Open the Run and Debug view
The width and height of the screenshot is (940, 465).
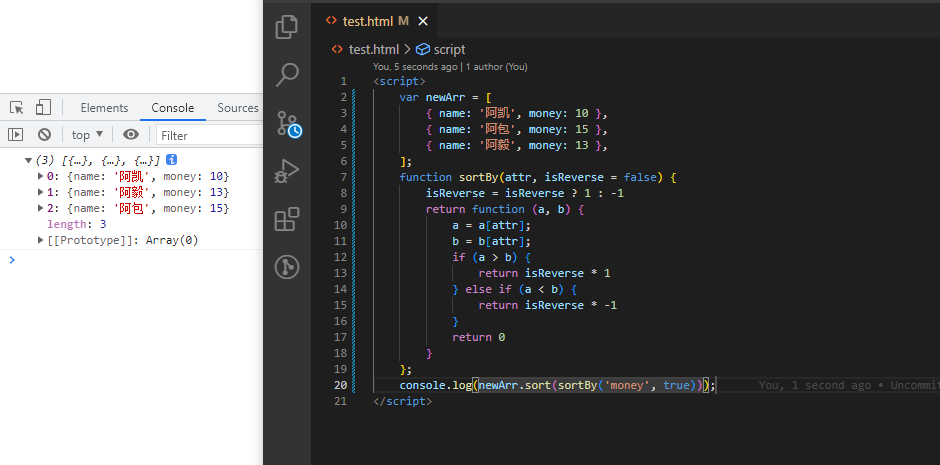pyautogui.click(x=287, y=171)
